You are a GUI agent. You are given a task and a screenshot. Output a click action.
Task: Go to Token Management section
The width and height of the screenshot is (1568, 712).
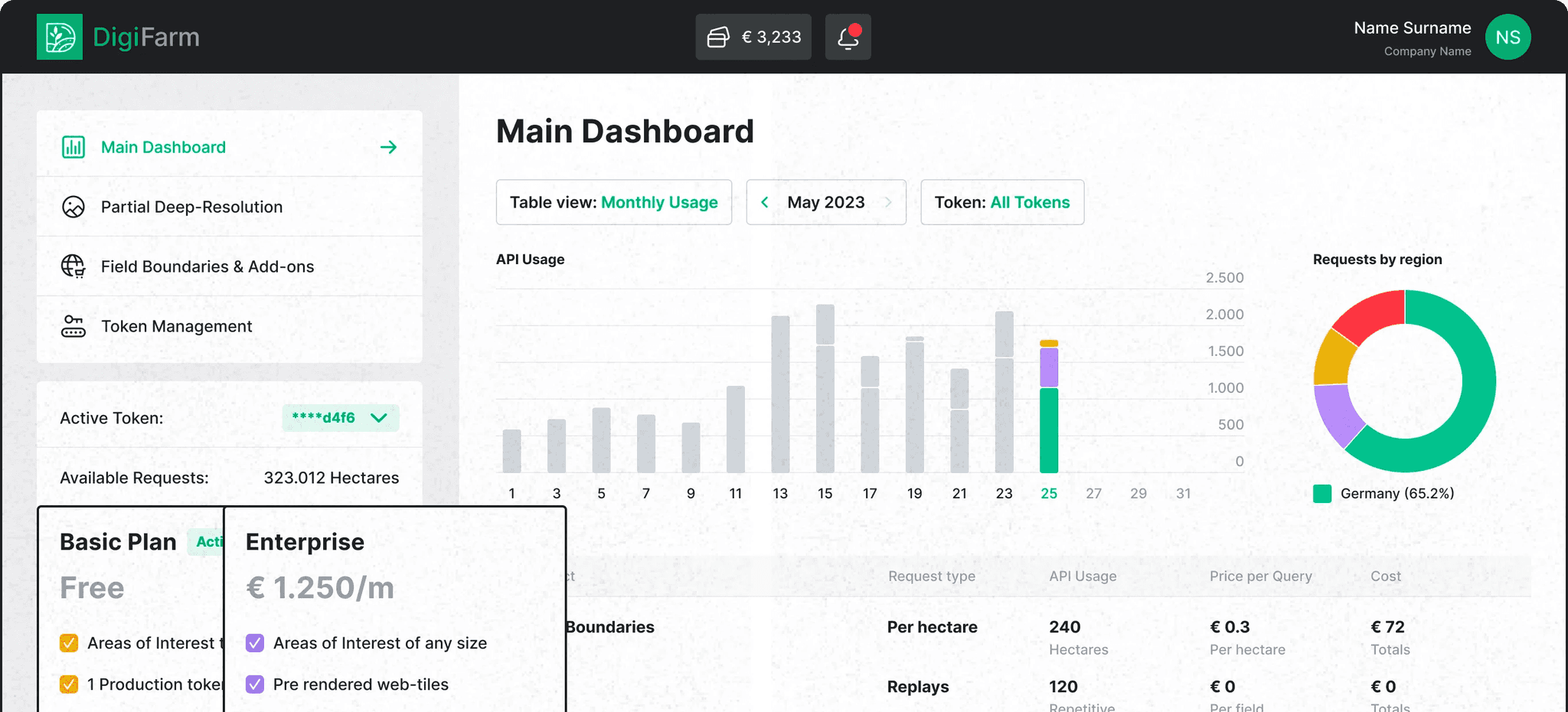(176, 326)
